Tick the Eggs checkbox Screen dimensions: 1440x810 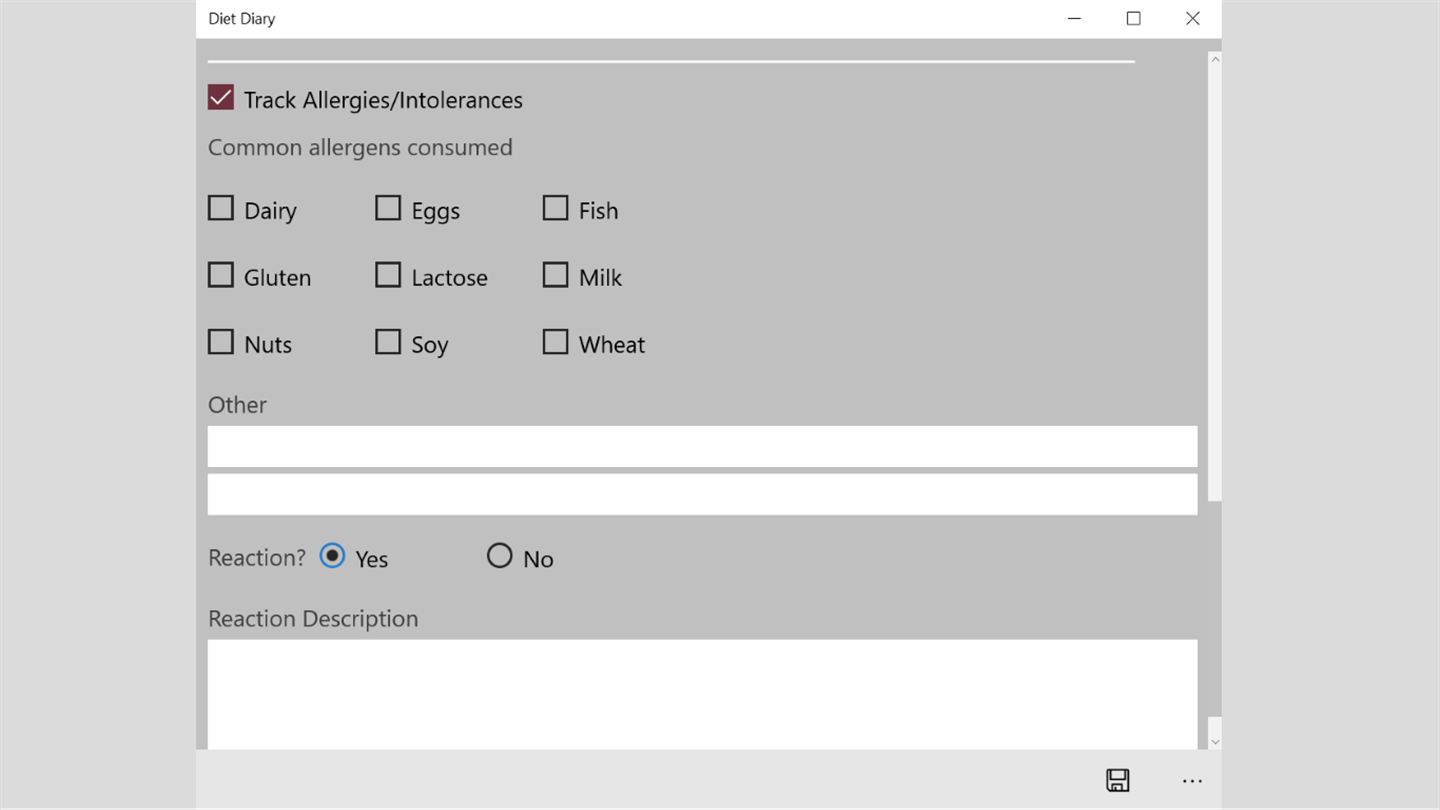(388, 208)
